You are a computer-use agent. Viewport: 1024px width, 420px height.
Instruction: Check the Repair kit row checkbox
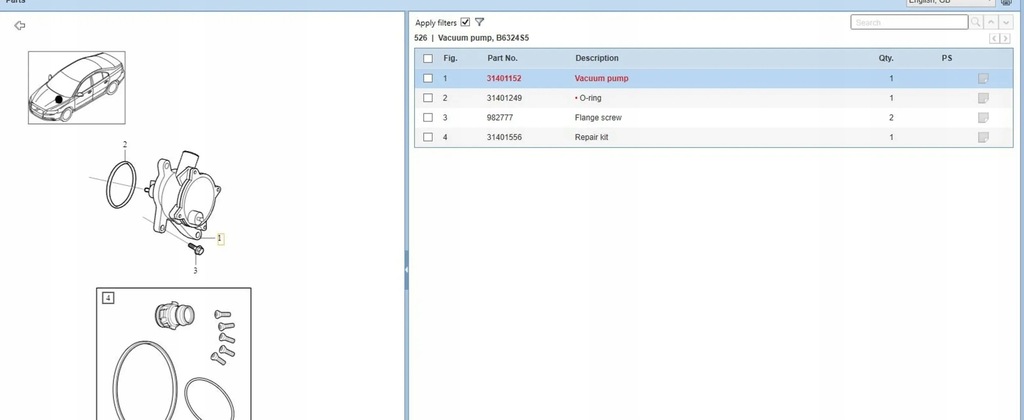[428, 137]
